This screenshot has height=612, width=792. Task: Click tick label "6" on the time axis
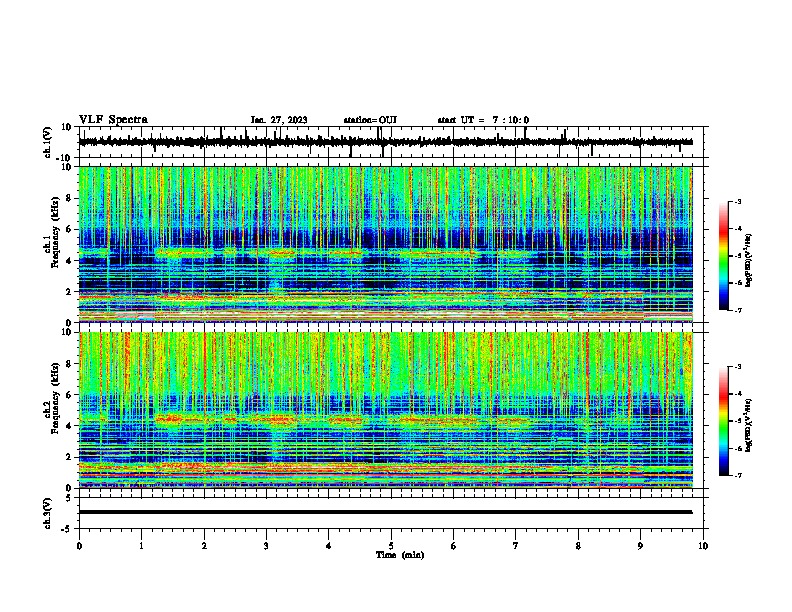[x=453, y=546]
